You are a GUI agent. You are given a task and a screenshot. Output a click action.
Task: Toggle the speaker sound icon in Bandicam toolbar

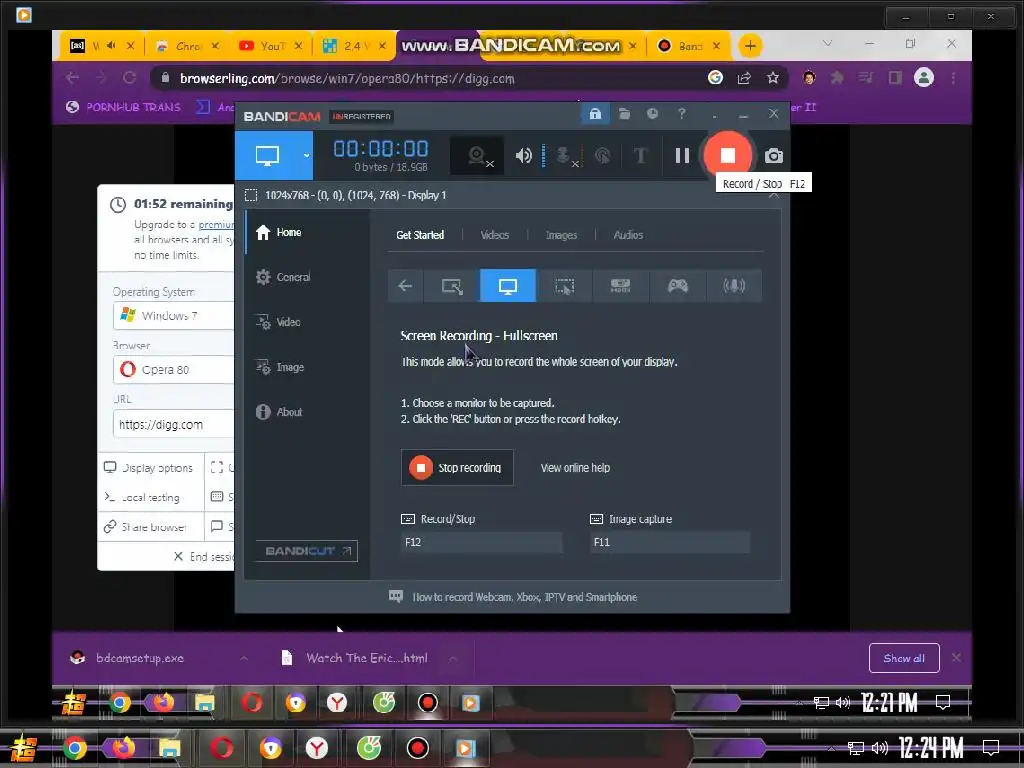pyautogui.click(x=523, y=155)
